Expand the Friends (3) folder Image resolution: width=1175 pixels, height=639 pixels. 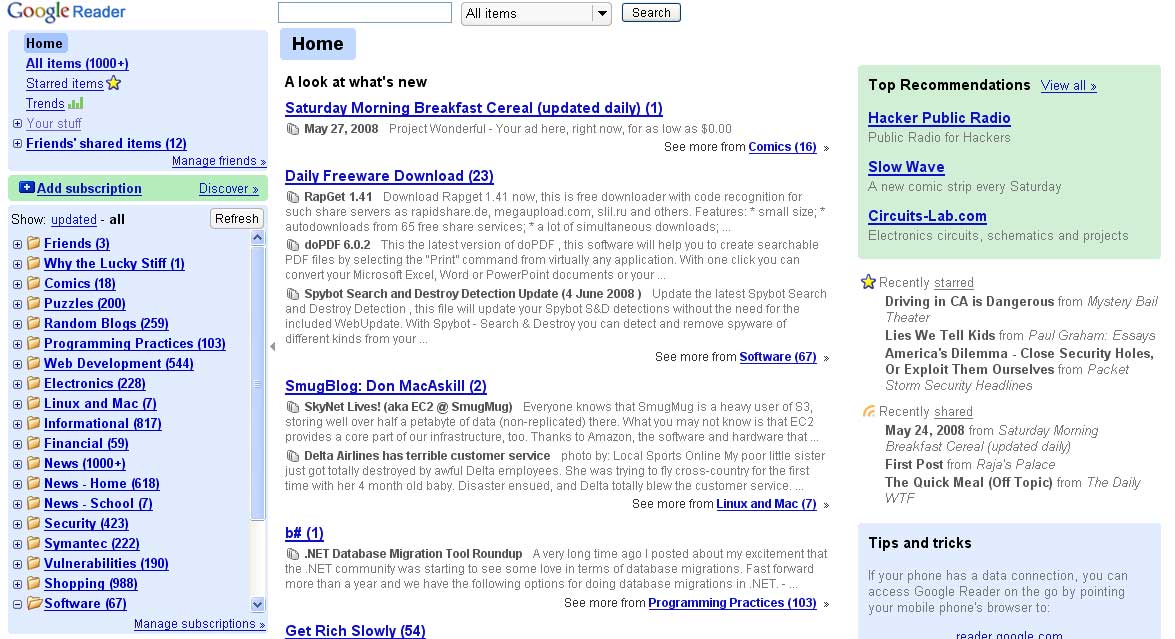pos(17,243)
